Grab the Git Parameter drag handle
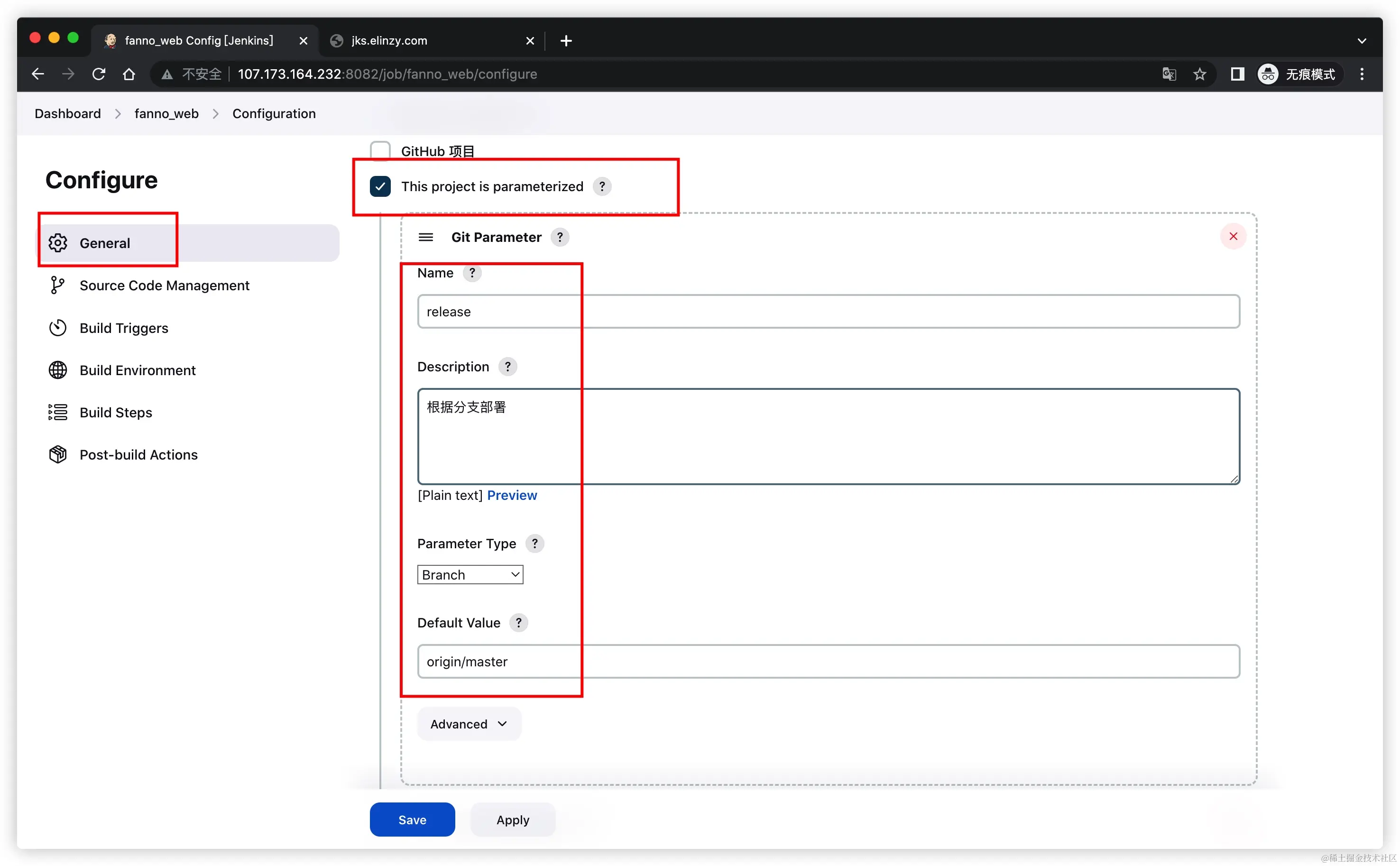 click(x=425, y=237)
